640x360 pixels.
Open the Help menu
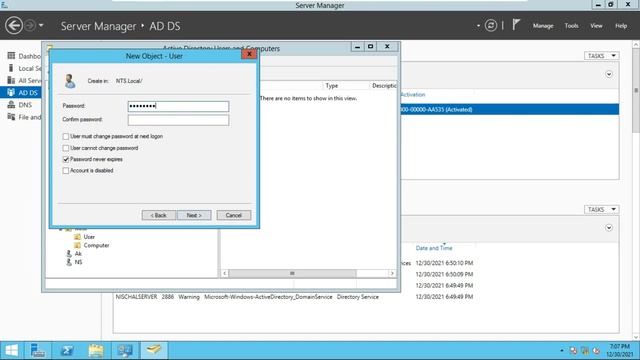(621, 26)
